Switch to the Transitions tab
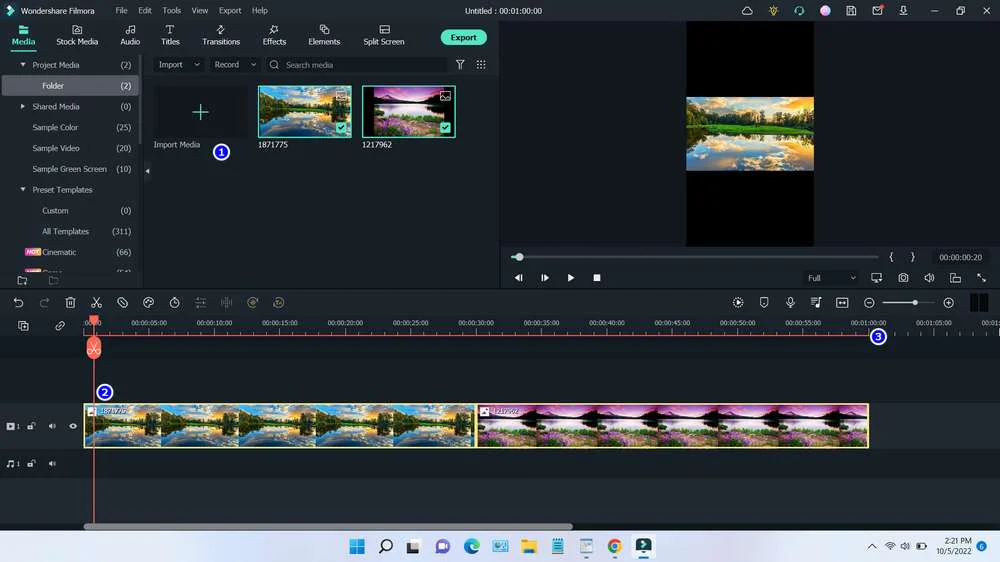This screenshot has width=1000, height=562. (221, 35)
